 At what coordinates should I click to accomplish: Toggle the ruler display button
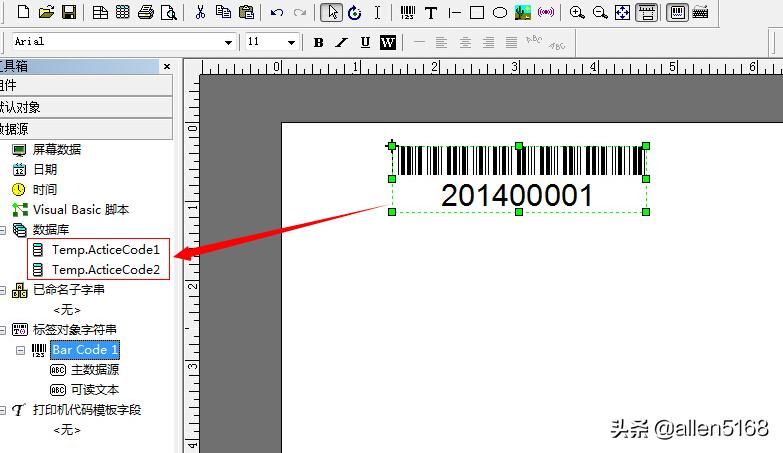coord(646,12)
